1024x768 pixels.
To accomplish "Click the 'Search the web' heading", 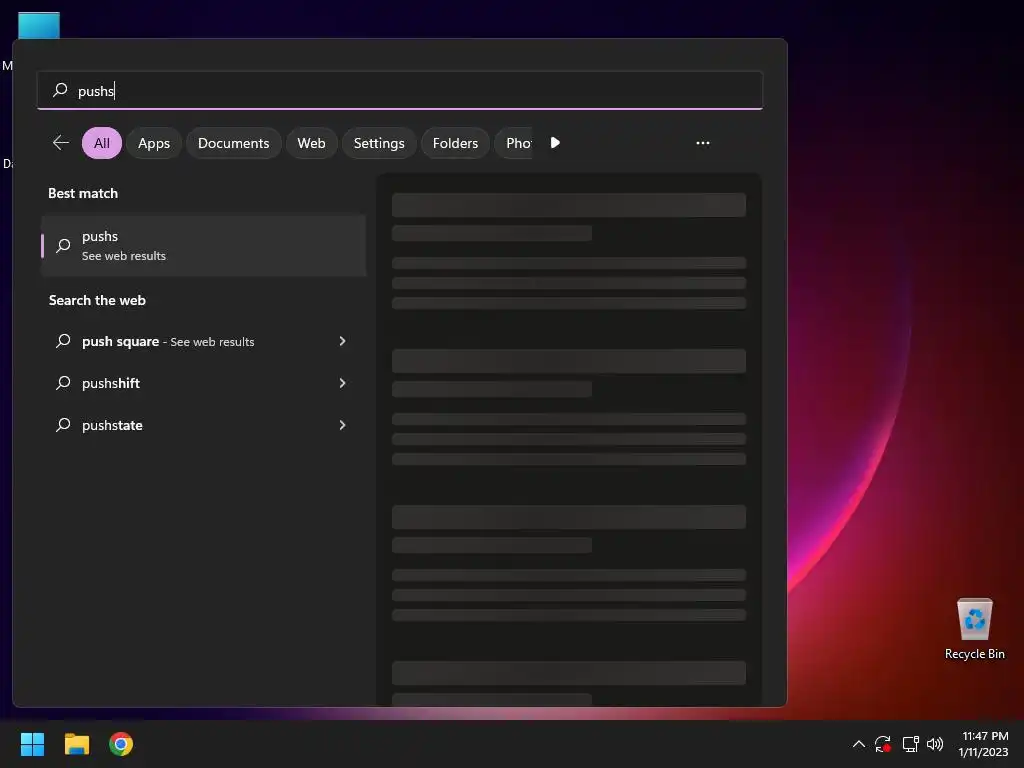I will tap(97, 300).
